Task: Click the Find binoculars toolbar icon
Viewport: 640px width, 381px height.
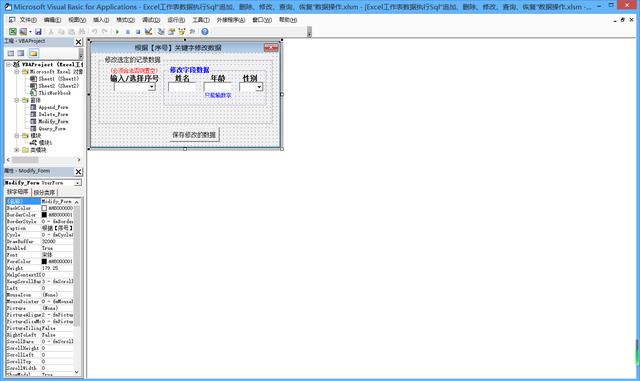Action: tap(82, 31)
